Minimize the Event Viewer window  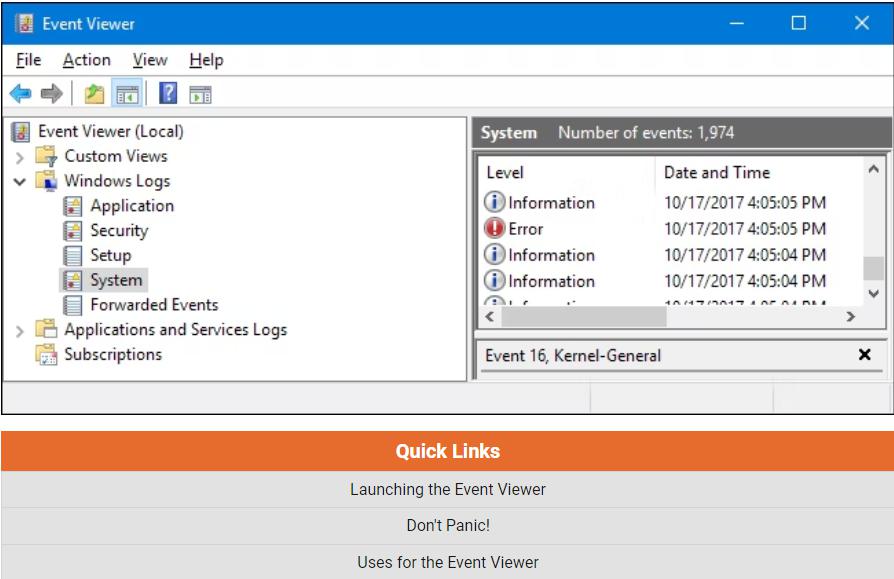[737, 23]
